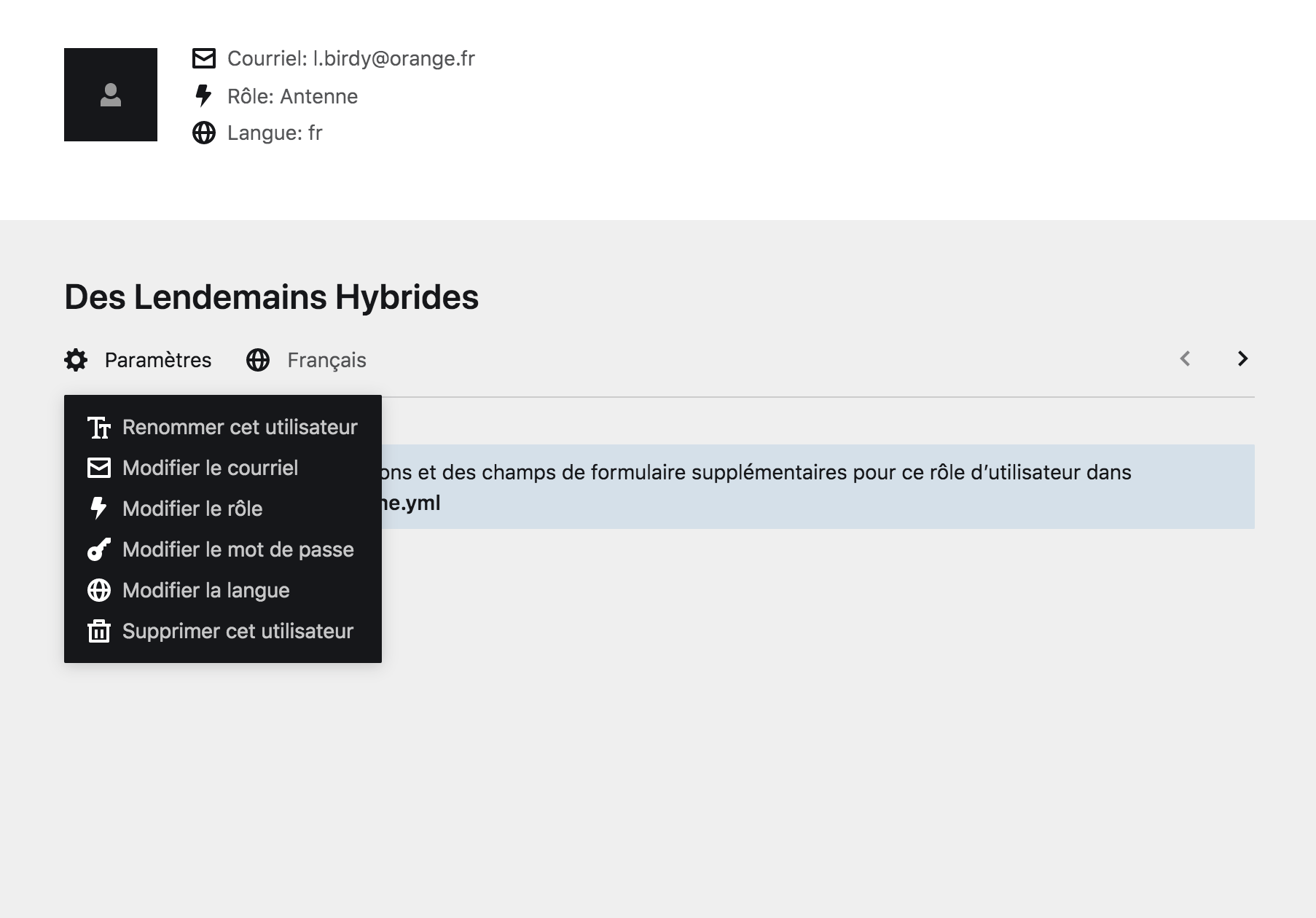This screenshot has height=918, width=1316.
Task: Choose Modifier le courriel from menu
Action: pos(210,468)
